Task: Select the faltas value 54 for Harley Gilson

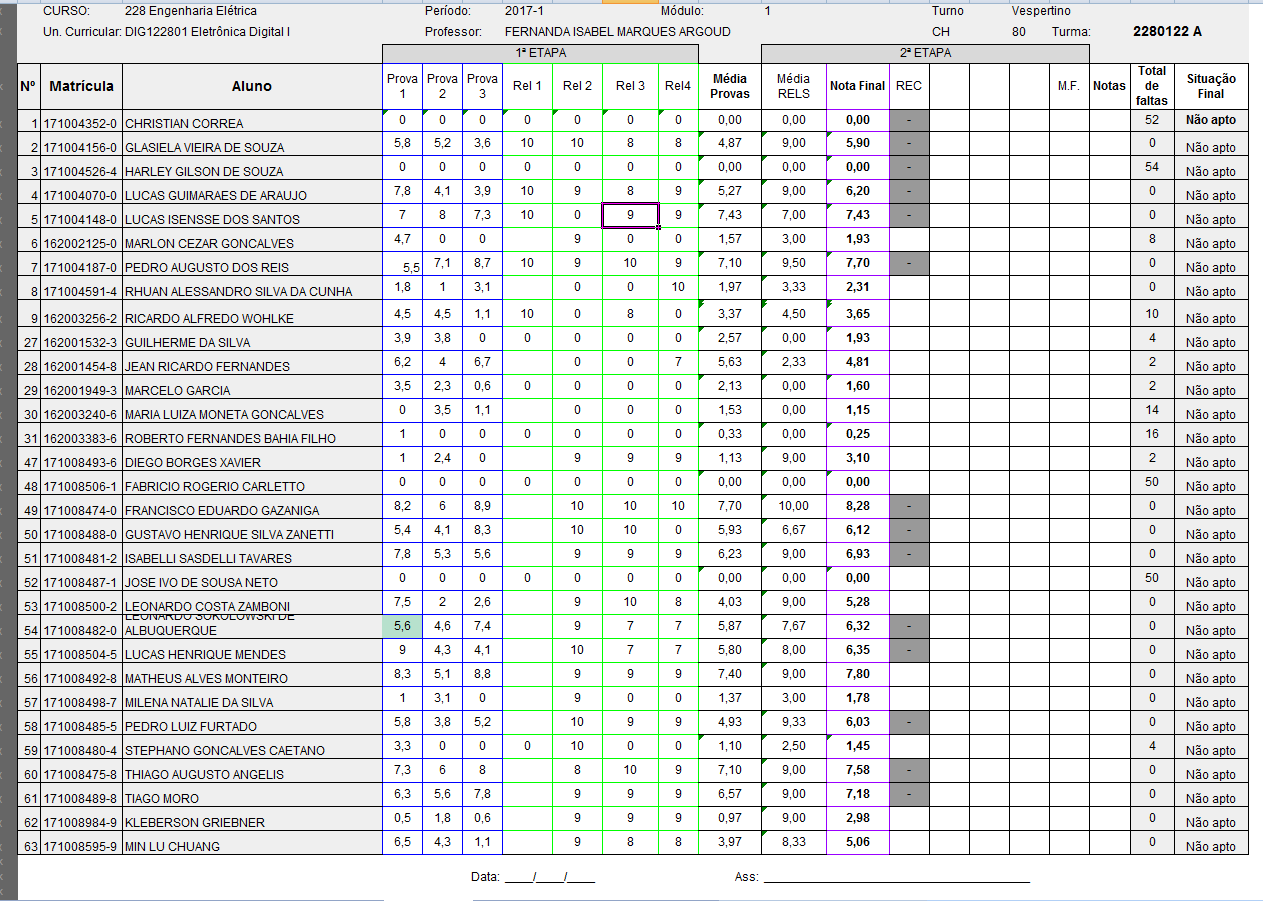Action: click(1152, 167)
